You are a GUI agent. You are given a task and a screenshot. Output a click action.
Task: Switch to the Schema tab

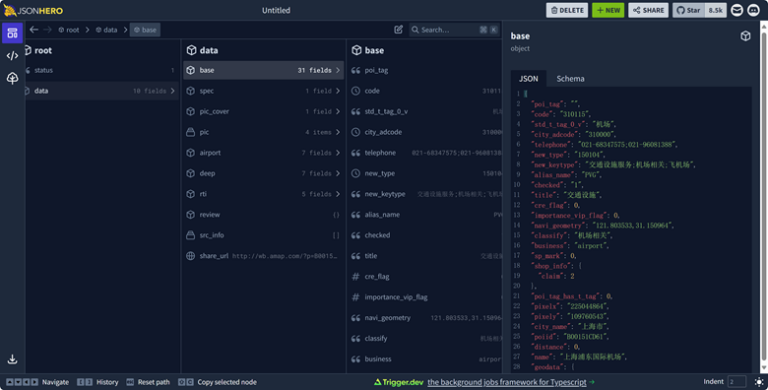coord(570,78)
